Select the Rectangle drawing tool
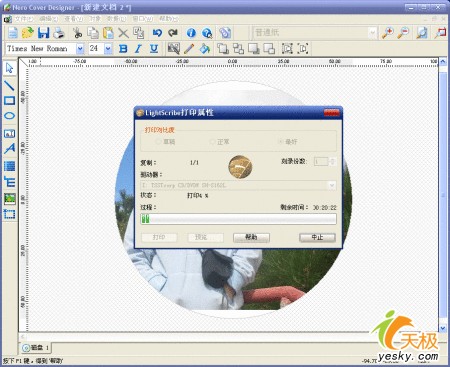 [9, 101]
